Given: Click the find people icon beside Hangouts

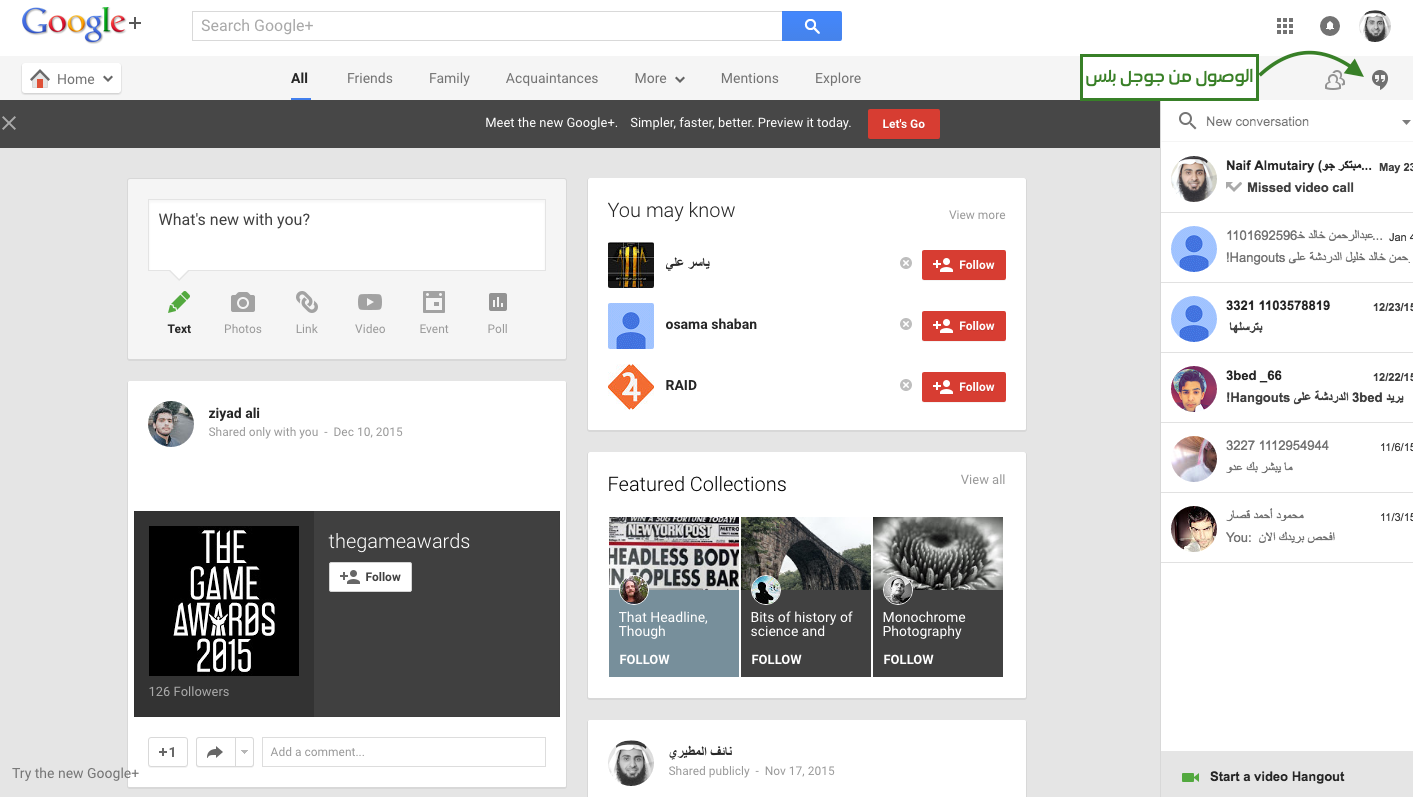Looking at the screenshot, I should coord(1335,80).
